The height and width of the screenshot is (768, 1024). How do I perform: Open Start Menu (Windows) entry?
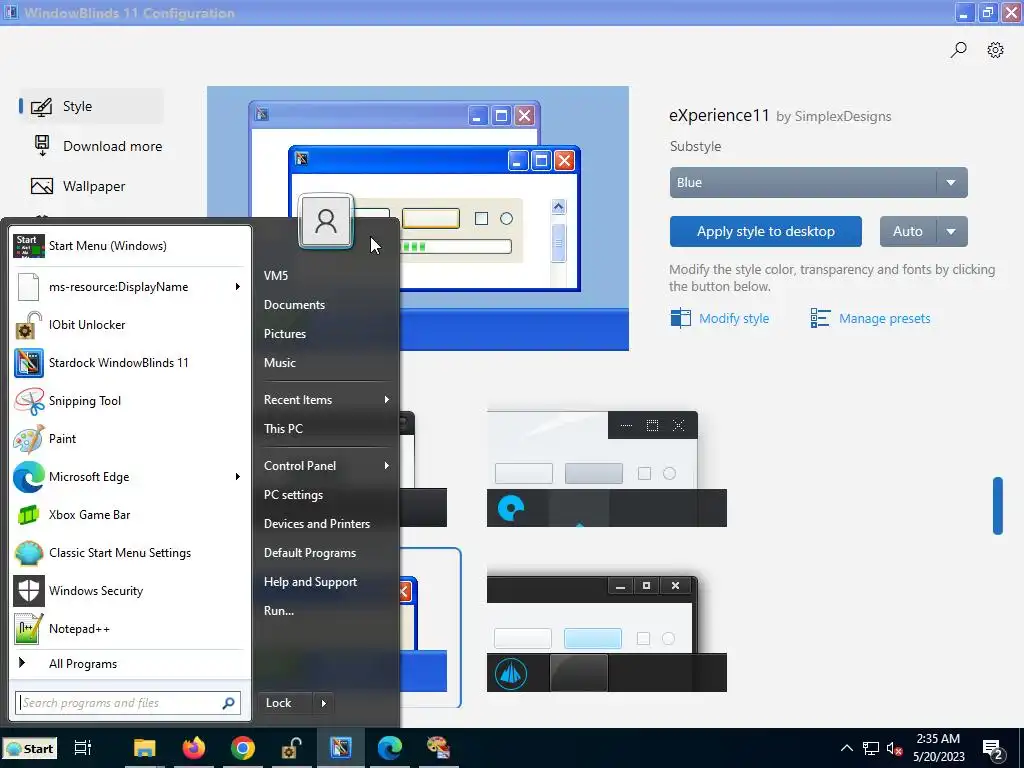(x=129, y=246)
